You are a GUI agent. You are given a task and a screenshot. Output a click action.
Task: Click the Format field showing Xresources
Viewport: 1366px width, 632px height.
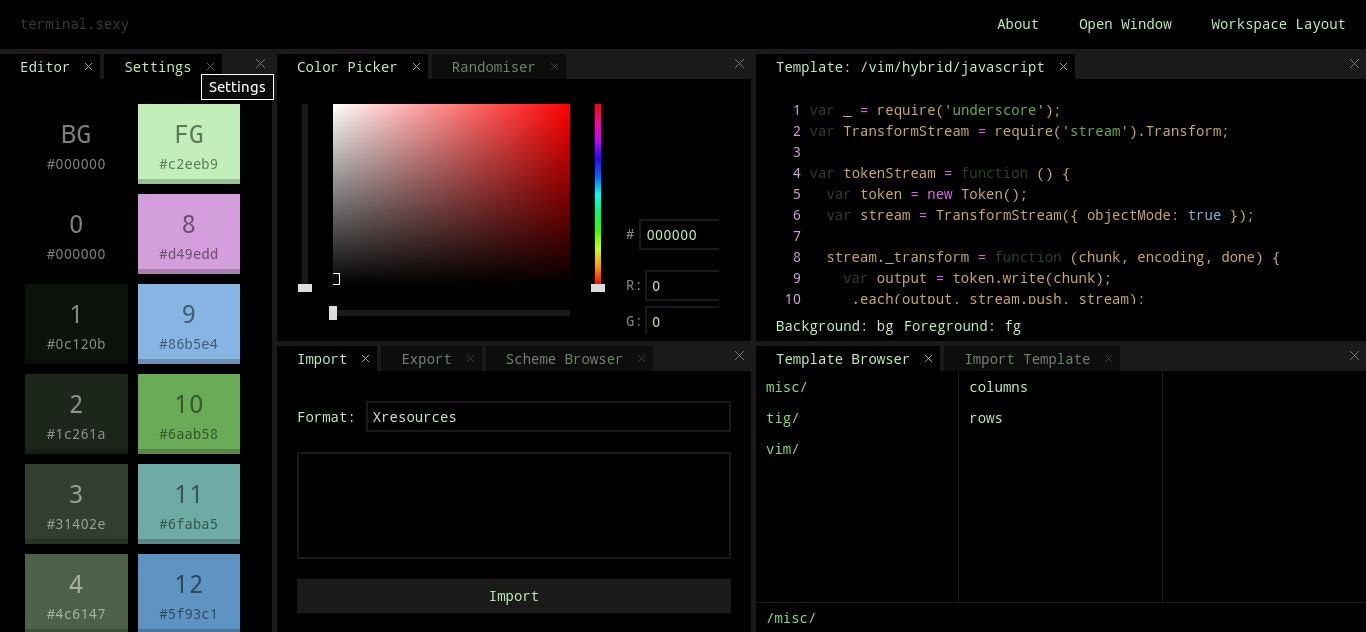(x=548, y=417)
